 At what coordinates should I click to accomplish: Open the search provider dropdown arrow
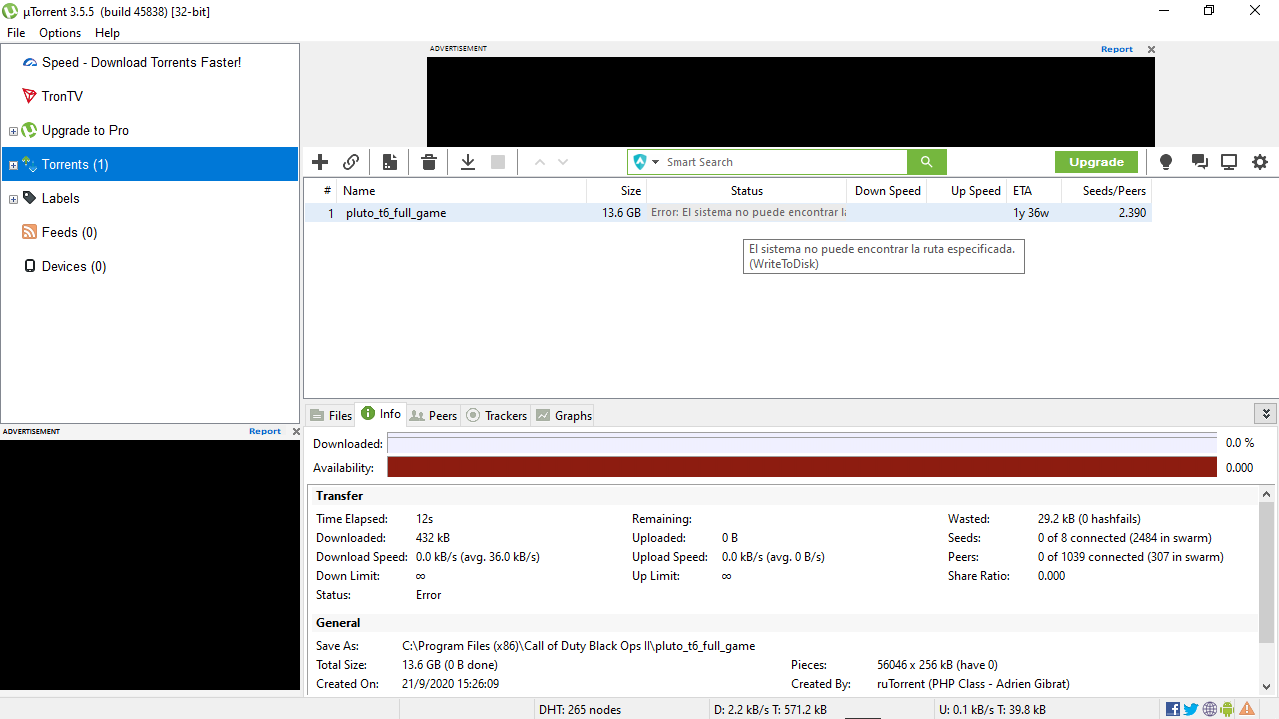coord(656,162)
